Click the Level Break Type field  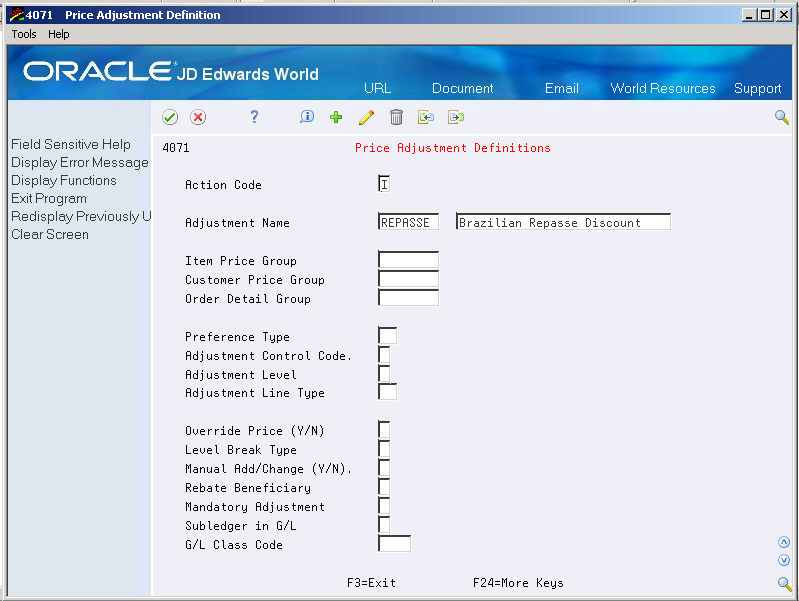[x=384, y=449]
